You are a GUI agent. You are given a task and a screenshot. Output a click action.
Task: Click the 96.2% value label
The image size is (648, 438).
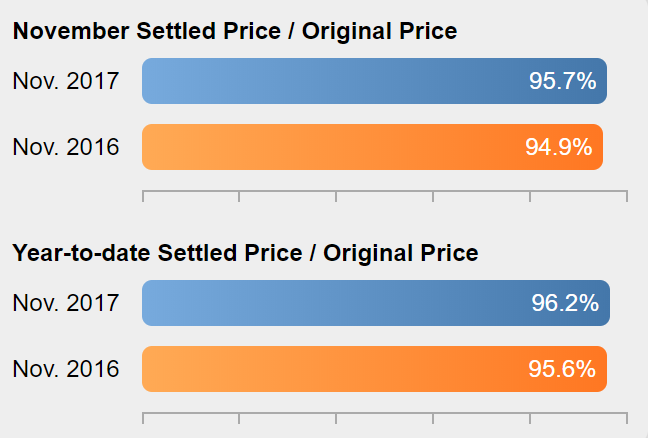pos(565,303)
